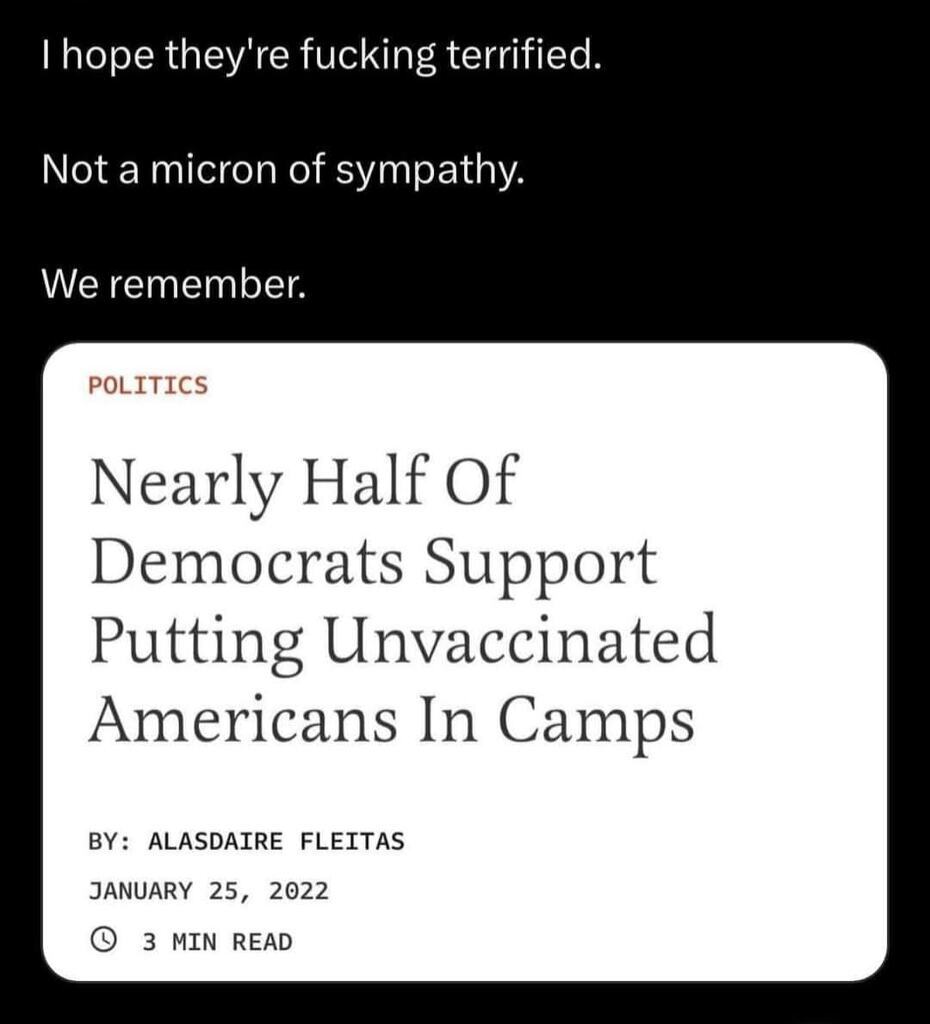Click author name Alasdaire Fleitas
Screen dimensions: 930x1024
tap(276, 841)
